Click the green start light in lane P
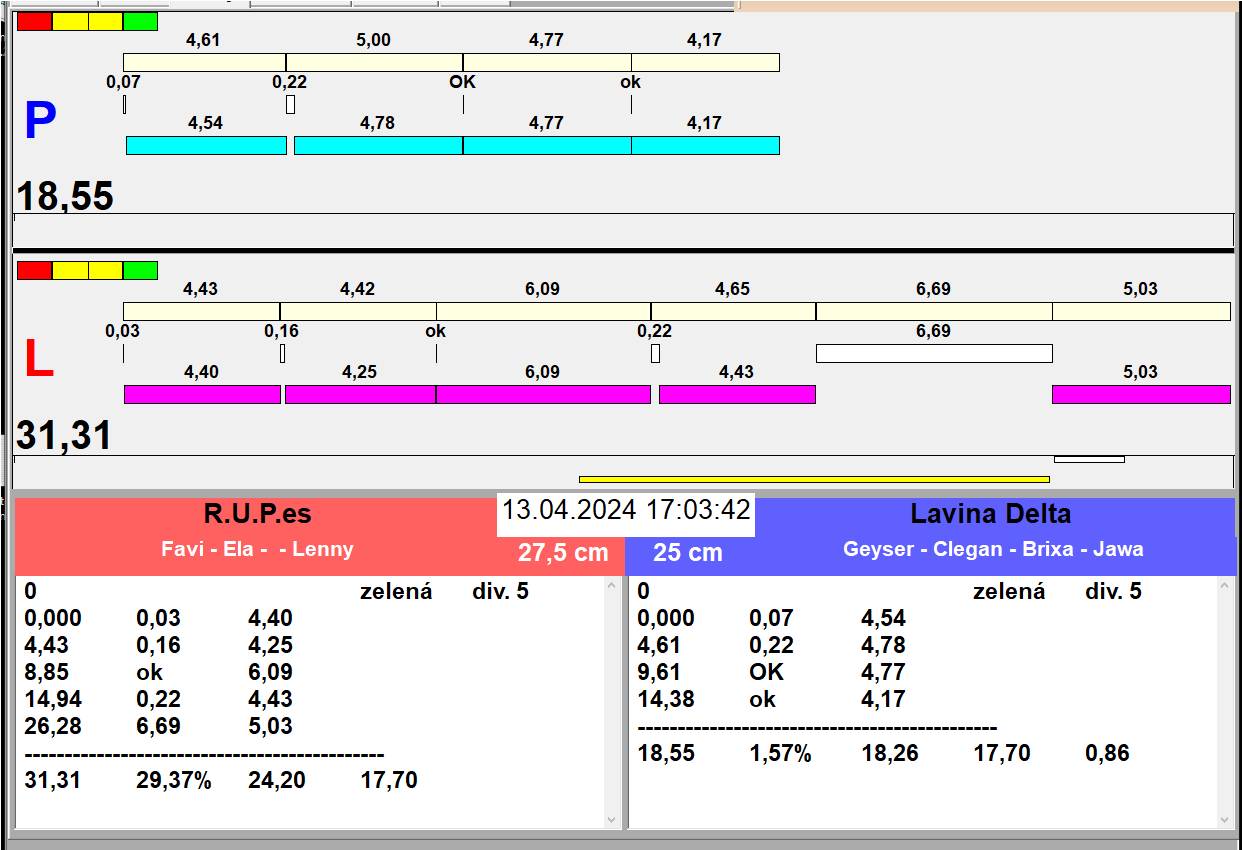The image size is (1242, 850). (x=140, y=21)
